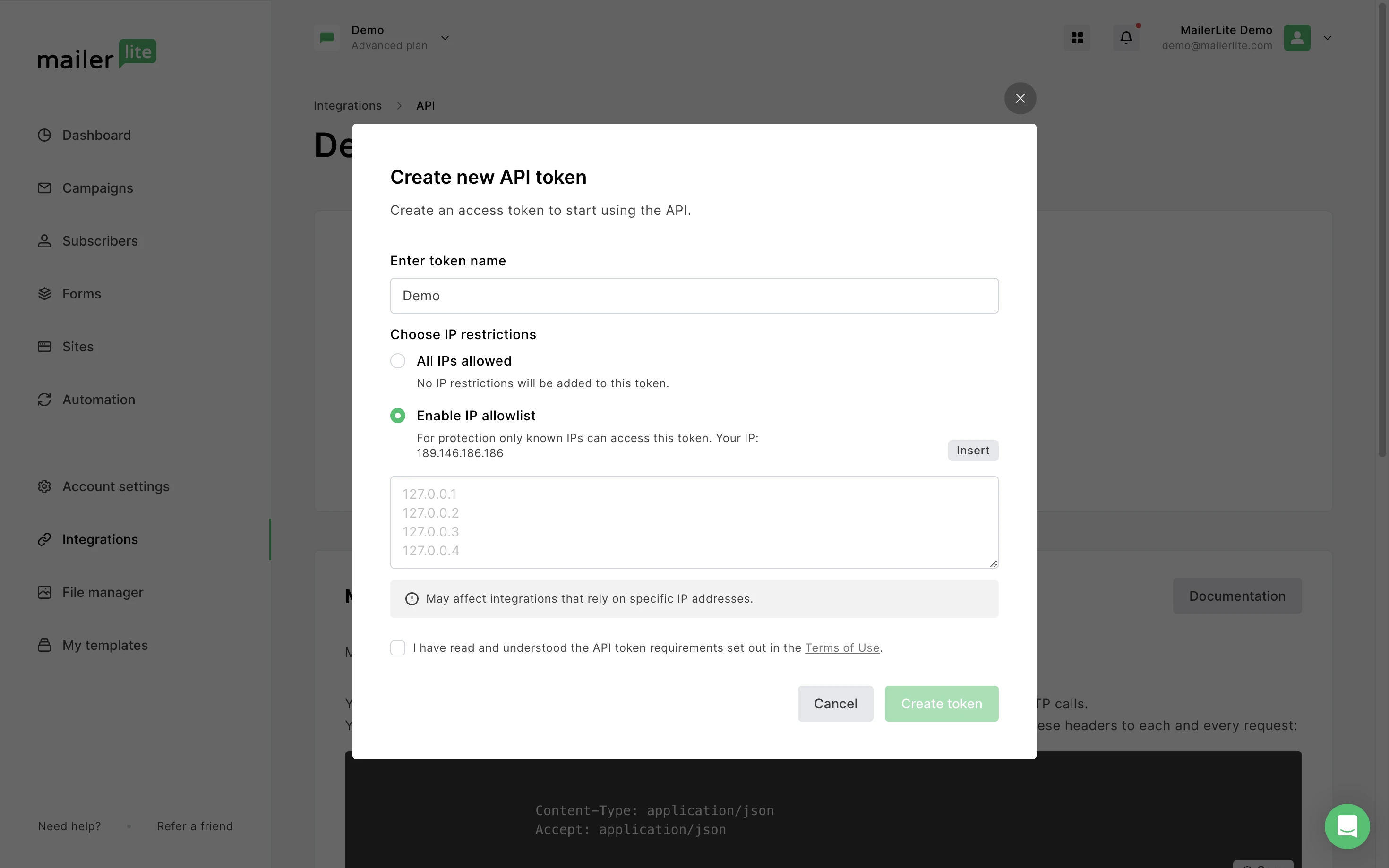Open the account menu chevron beside the avatar
Screen dimensions: 1389x868
point(1327,38)
